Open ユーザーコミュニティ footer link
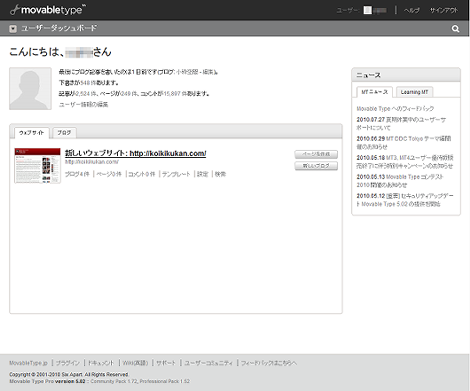 (208, 363)
